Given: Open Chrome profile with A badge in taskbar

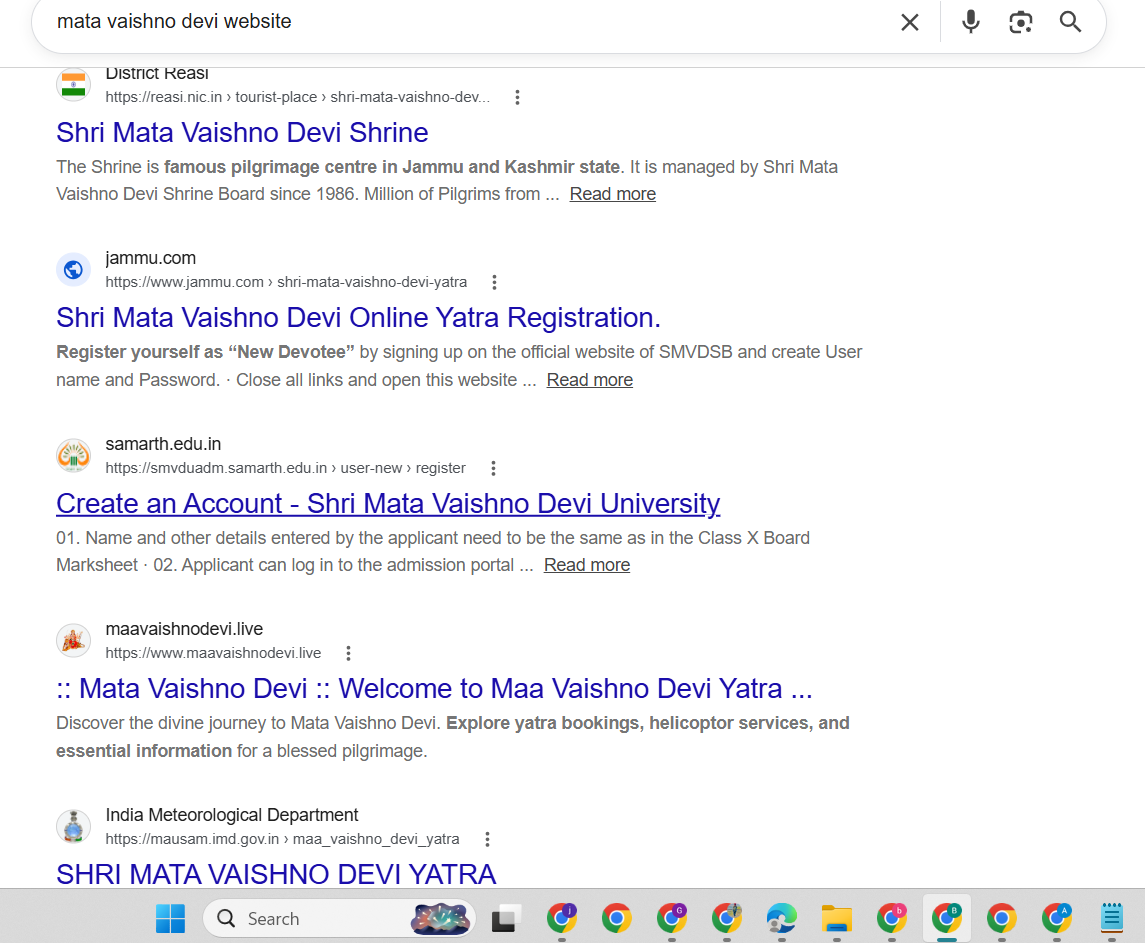Looking at the screenshot, I should click(x=1057, y=918).
